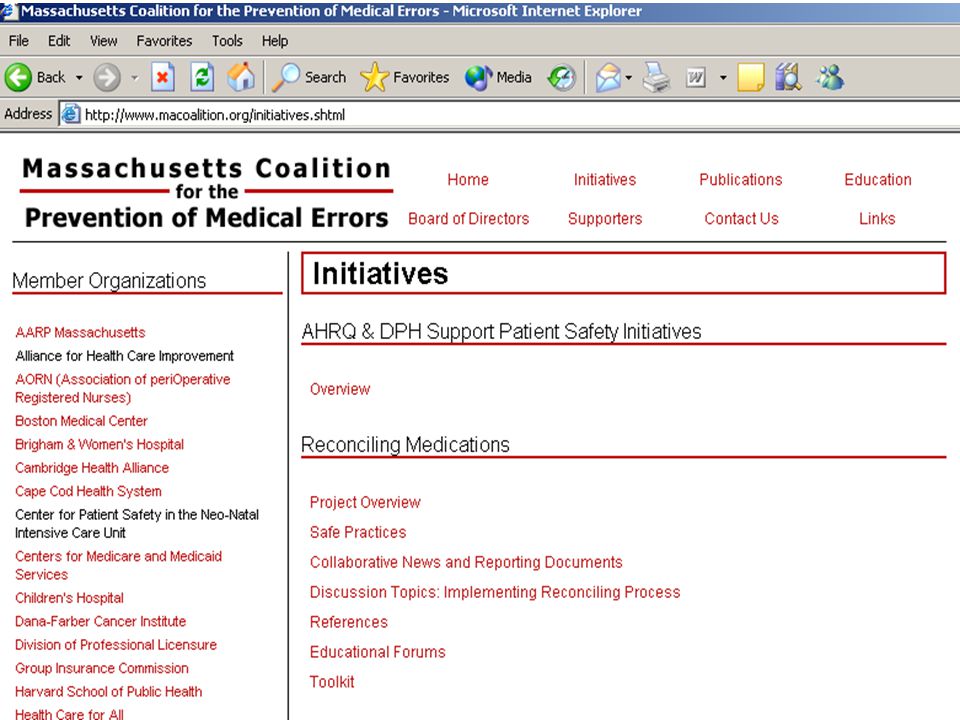Open the Toolkit link
The width and height of the screenshot is (960, 720).
[332, 682]
